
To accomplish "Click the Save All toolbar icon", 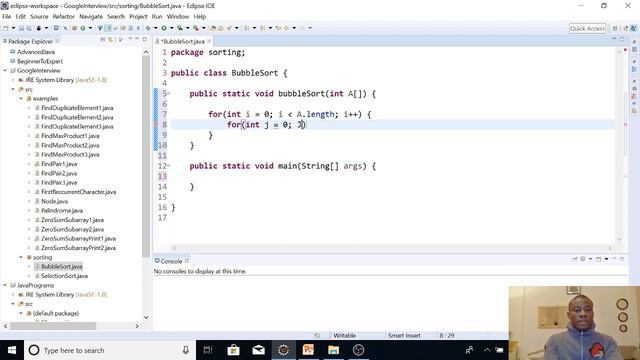I will [x=29, y=28].
